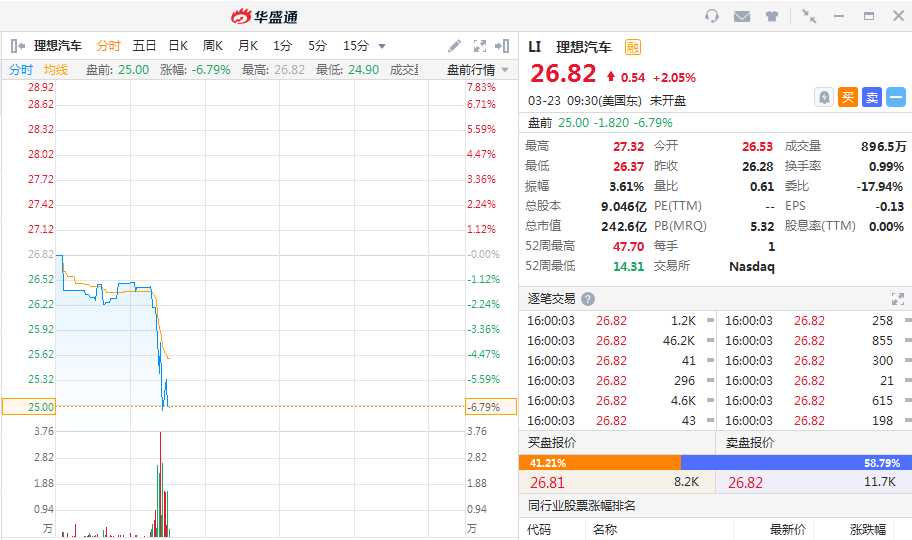Expand the 逐笔交易 panel icon

(897, 299)
